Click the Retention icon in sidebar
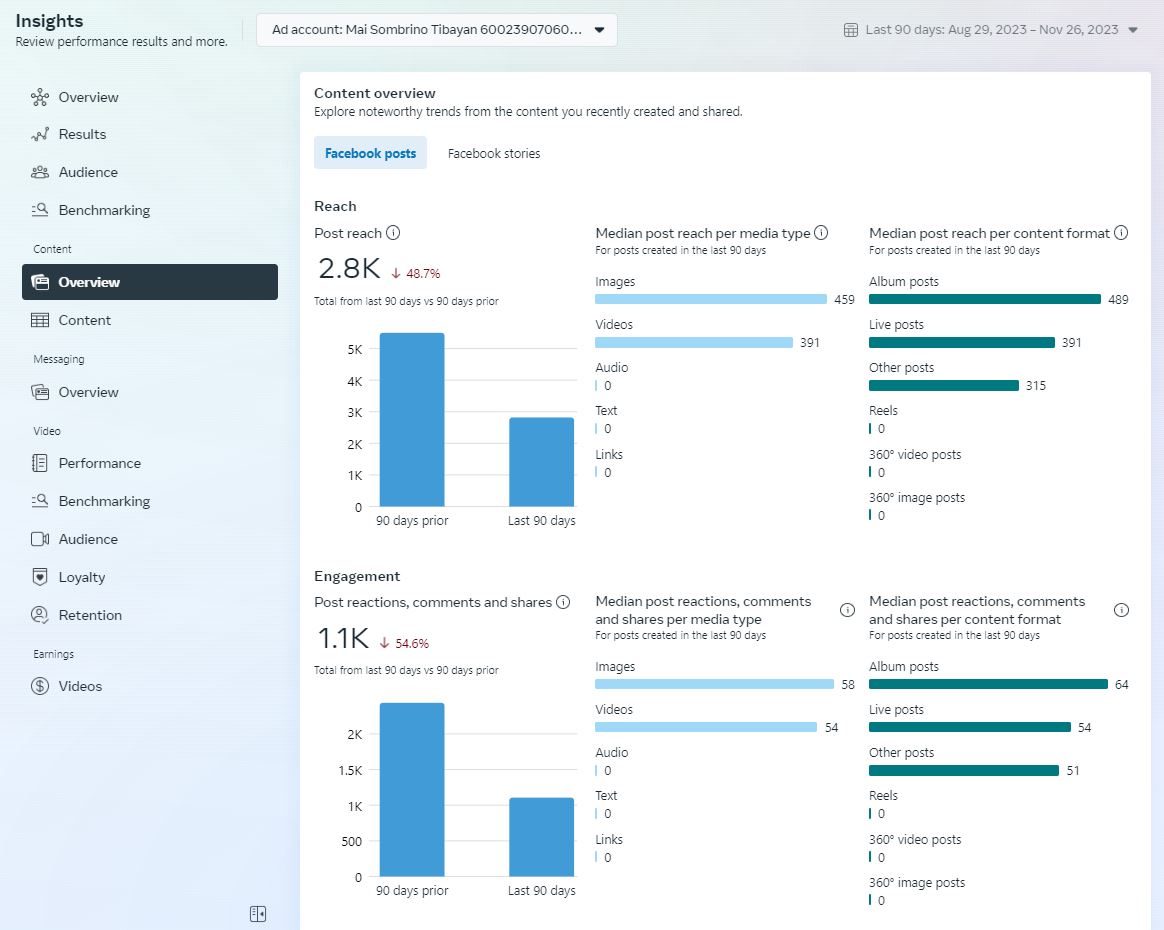The image size is (1164, 930). coord(40,615)
